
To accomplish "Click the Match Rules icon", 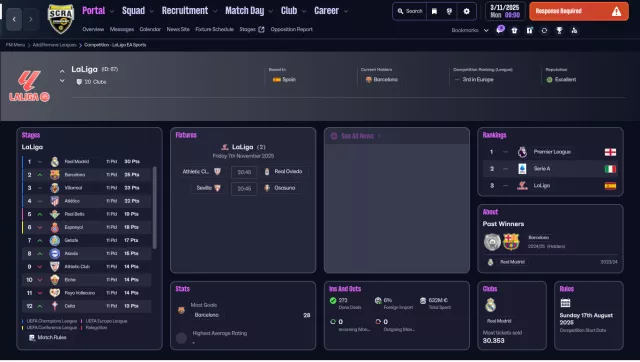I will pos(32,338).
